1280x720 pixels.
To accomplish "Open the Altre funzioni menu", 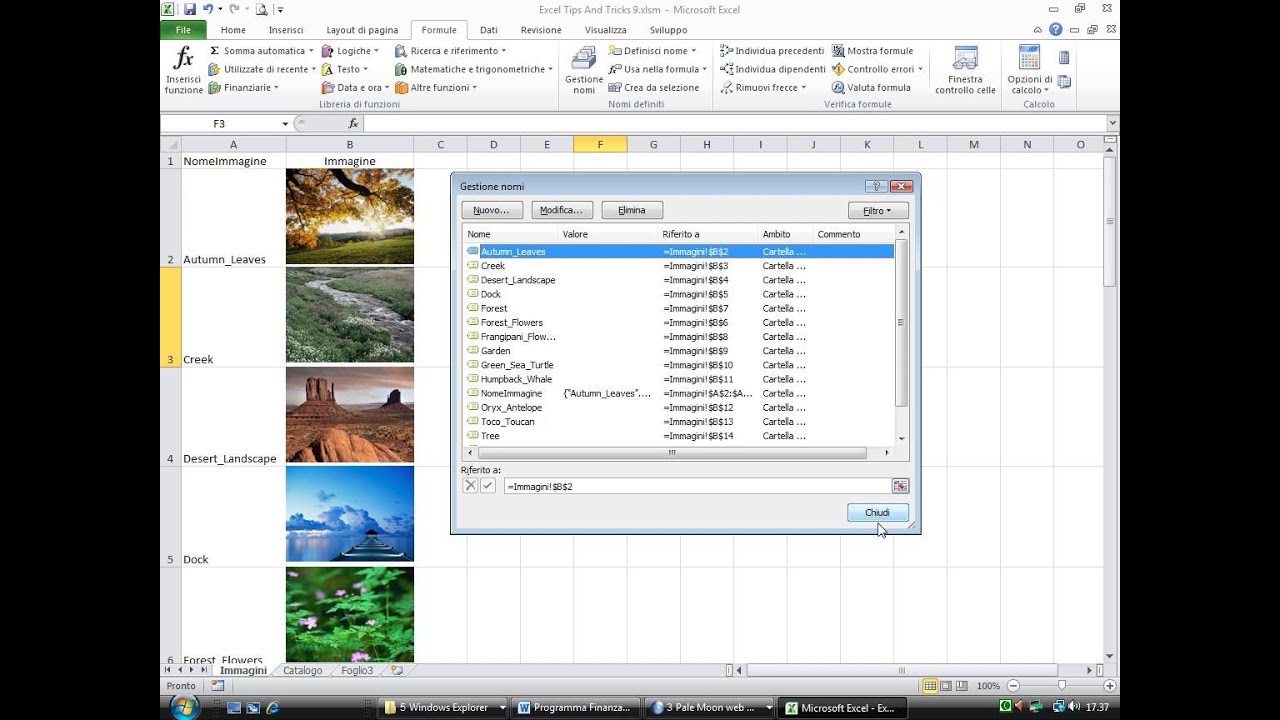I will tap(436, 87).
